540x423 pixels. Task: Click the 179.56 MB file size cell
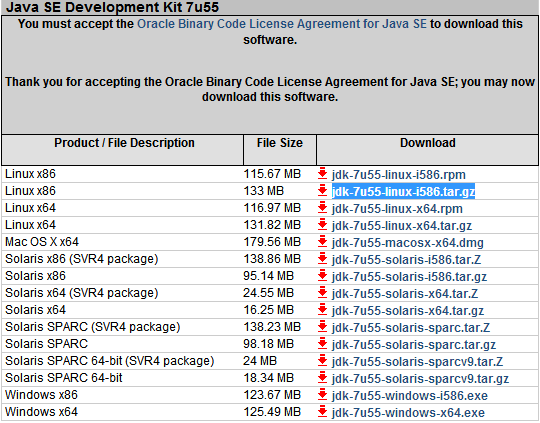(x=272, y=242)
